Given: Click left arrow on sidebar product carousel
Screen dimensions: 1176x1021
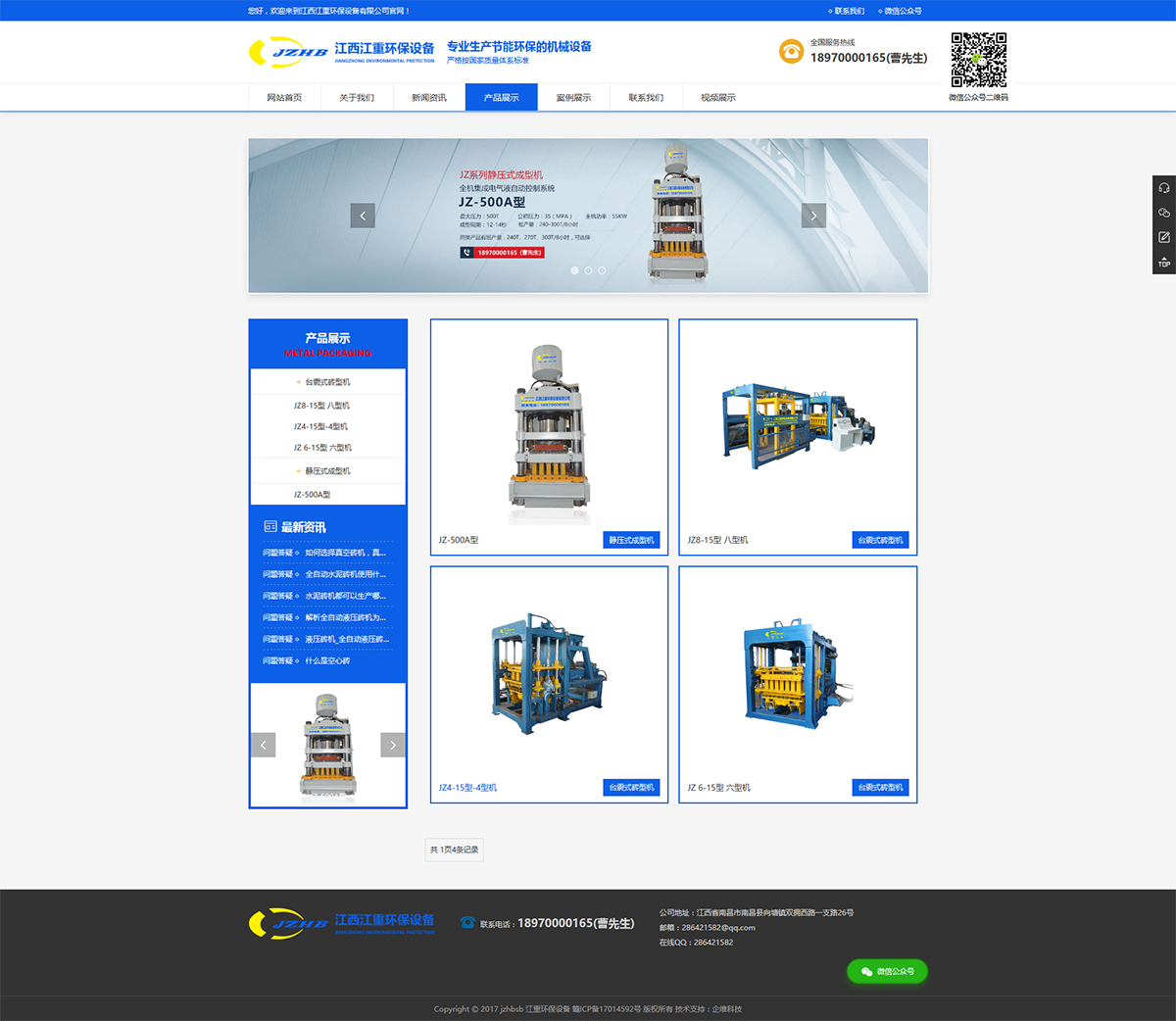Looking at the screenshot, I should (x=263, y=745).
